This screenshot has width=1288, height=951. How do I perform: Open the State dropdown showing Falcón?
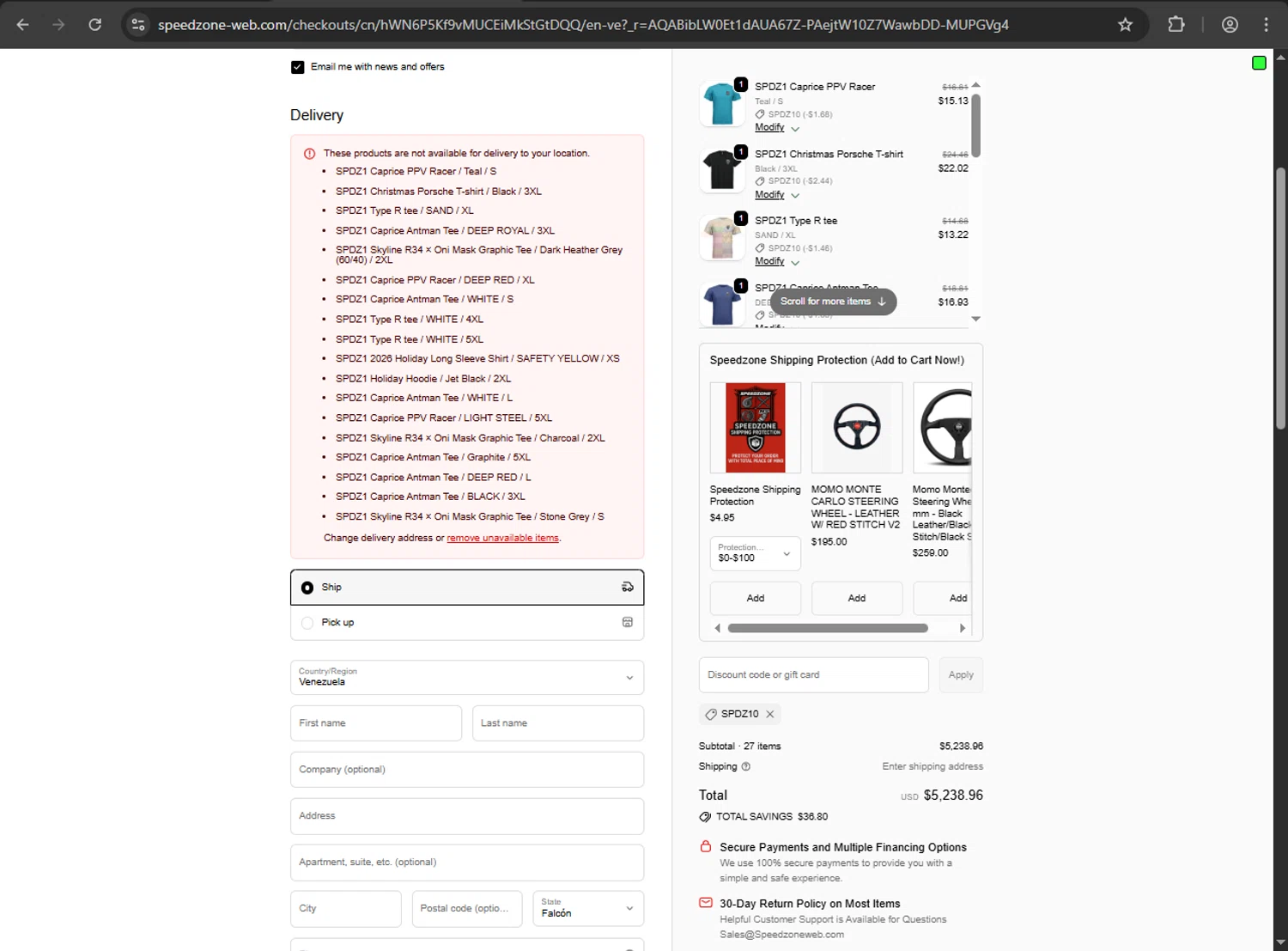[x=588, y=909]
